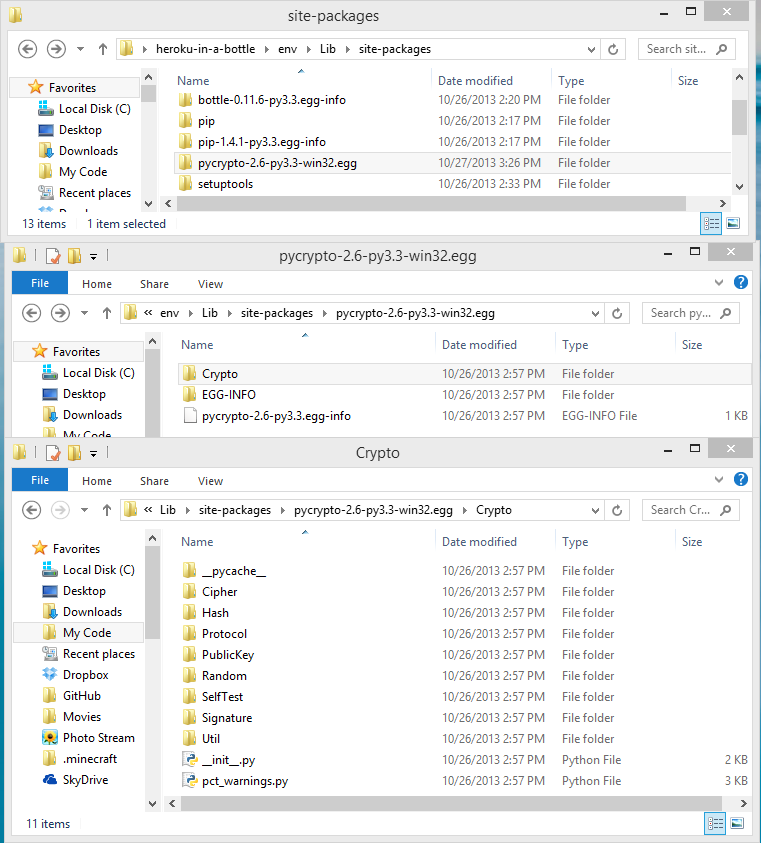Open Home tab in the Crypto window

click(x=97, y=481)
